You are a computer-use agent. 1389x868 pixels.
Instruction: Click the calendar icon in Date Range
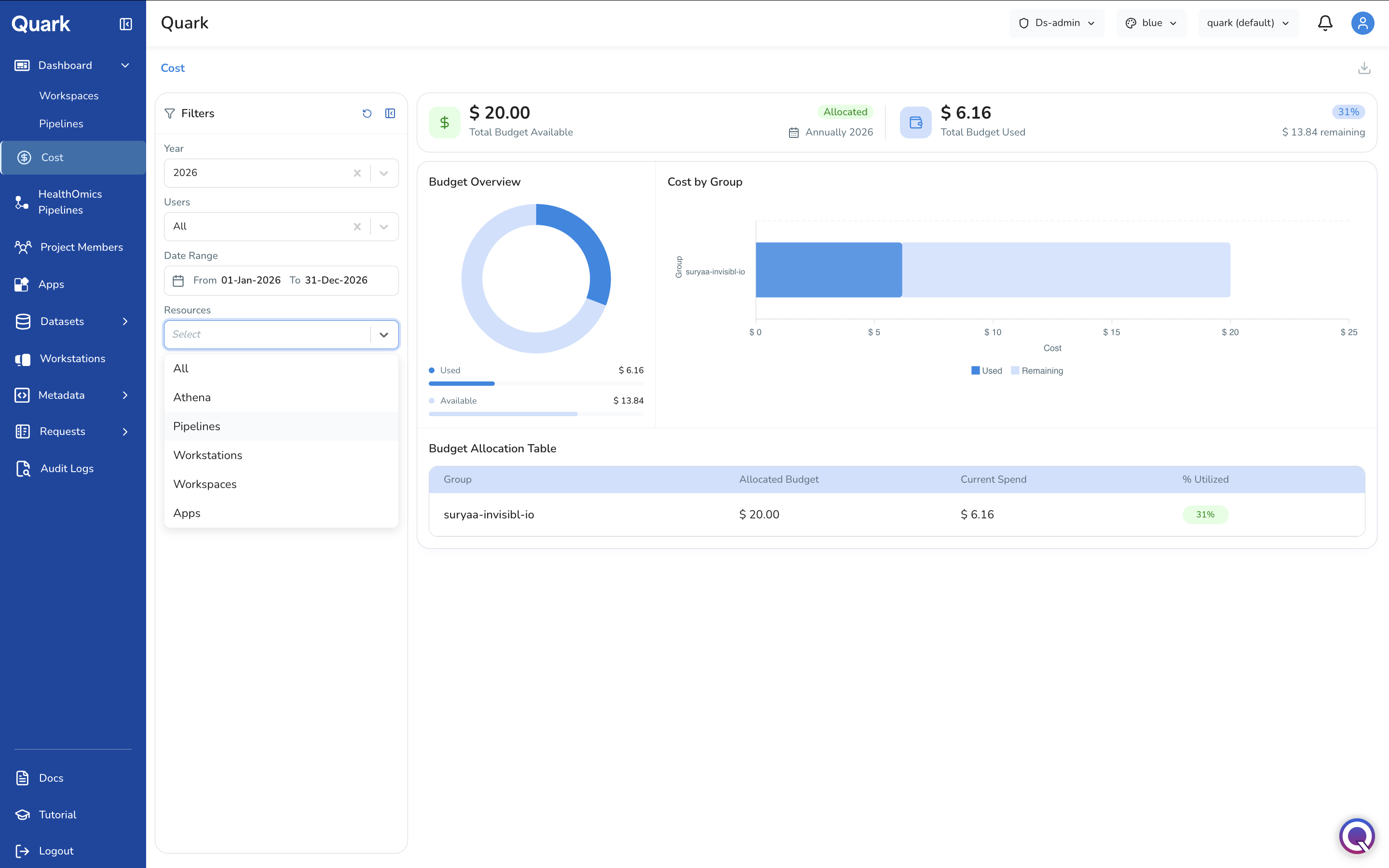click(178, 281)
